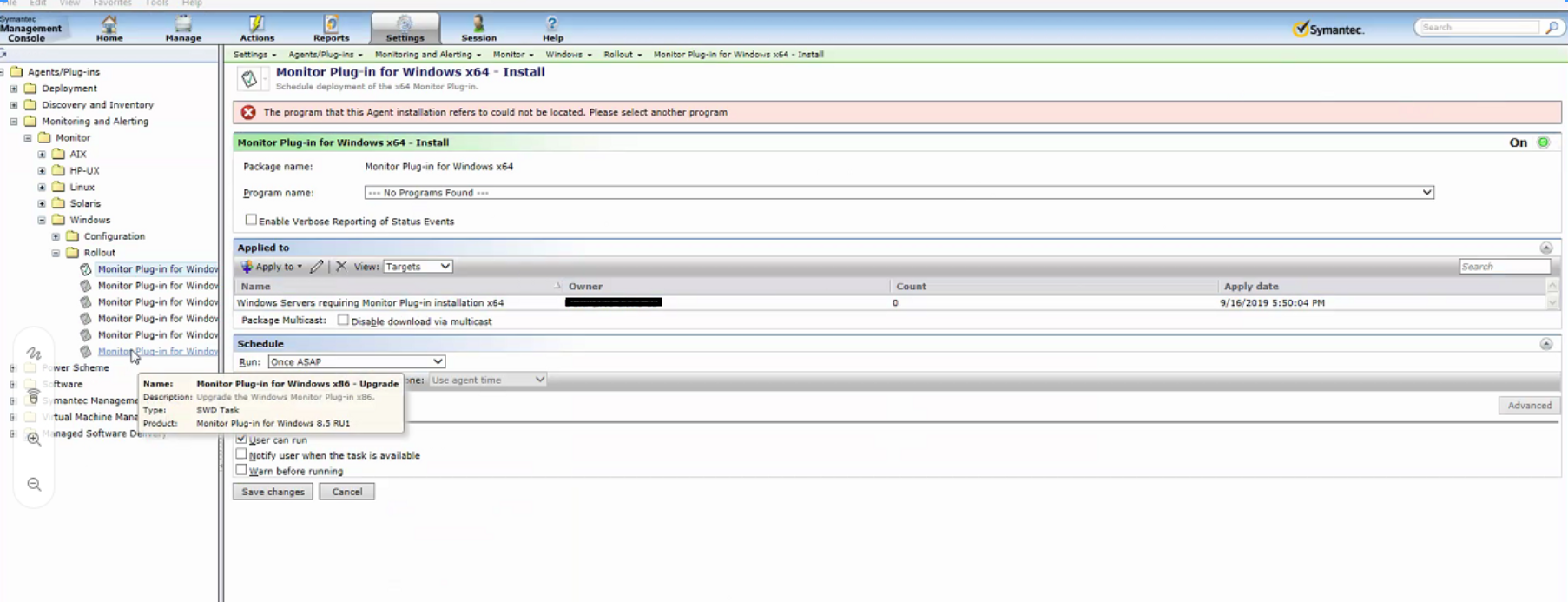Image resolution: width=1568 pixels, height=602 pixels.
Task: Sort the table by the Apply date column
Action: click(x=1251, y=286)
